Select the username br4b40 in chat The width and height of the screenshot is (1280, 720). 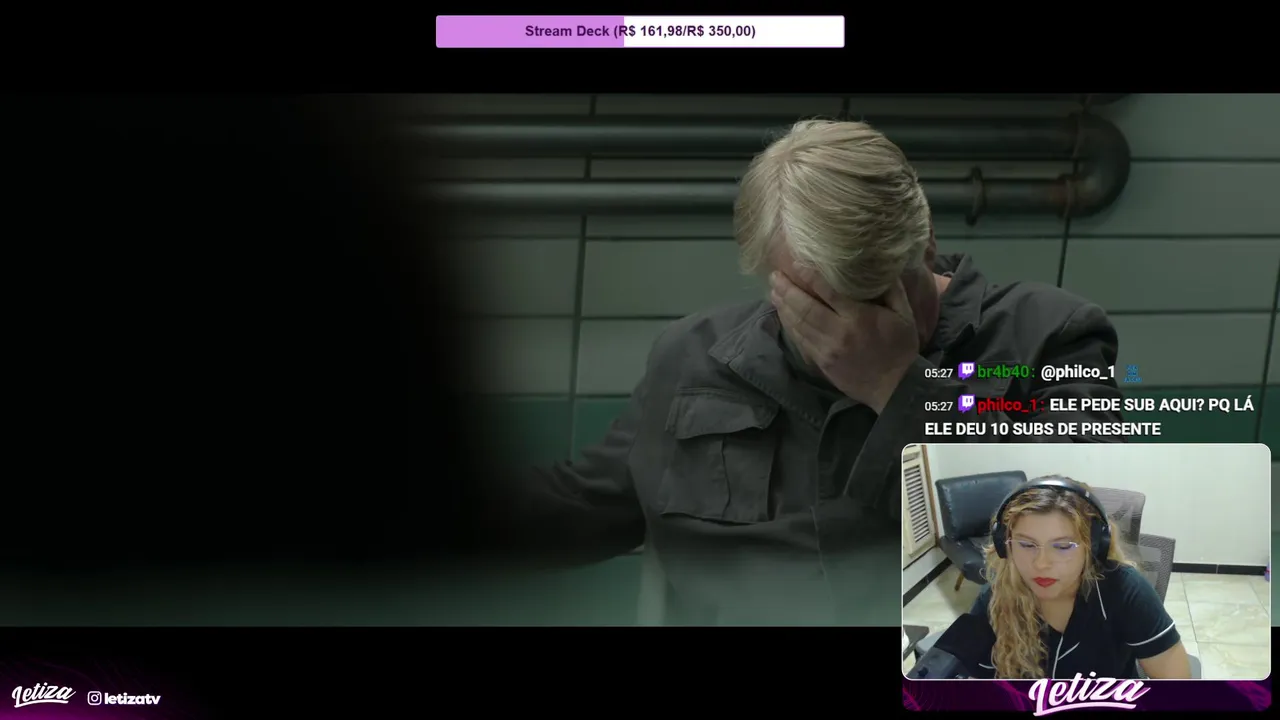[1003, 372]
